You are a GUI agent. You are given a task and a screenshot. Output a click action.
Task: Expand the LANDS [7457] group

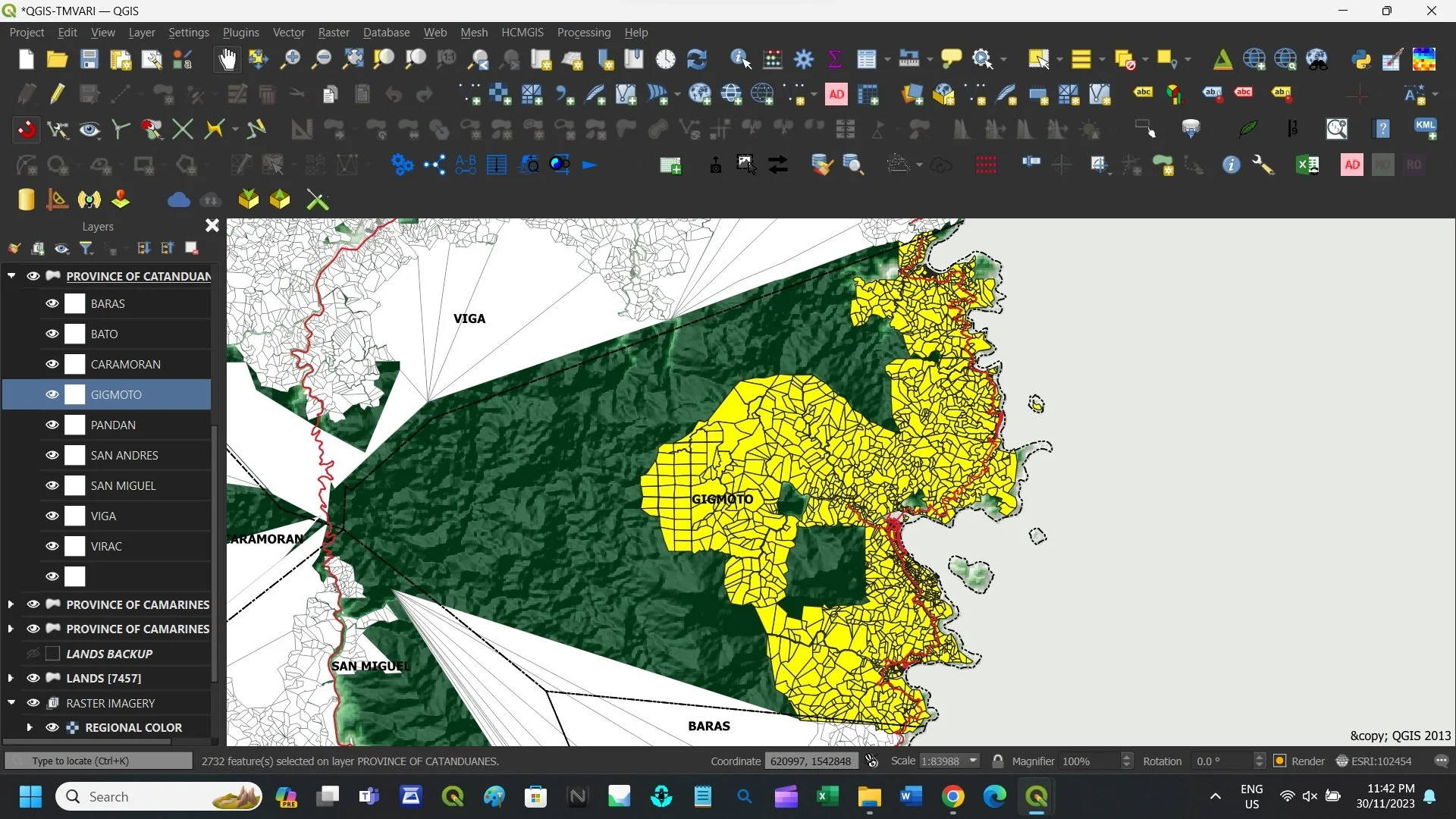tap(11, 678)
